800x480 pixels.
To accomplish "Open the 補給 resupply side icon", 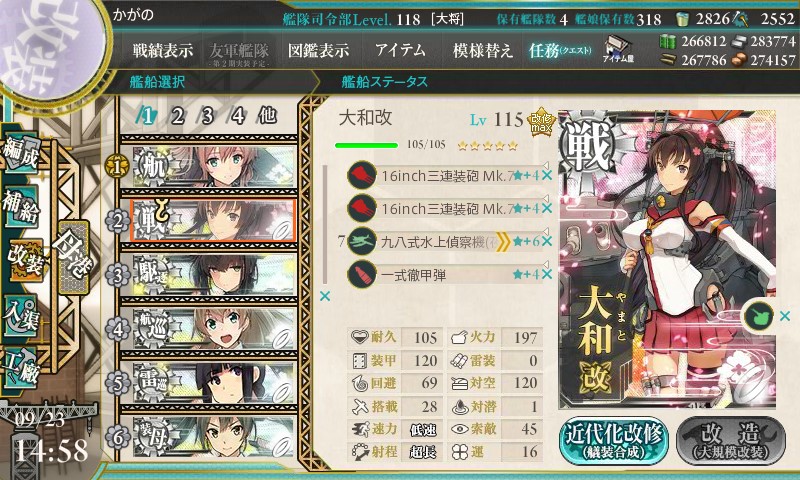I will click(x=20, y=206).
